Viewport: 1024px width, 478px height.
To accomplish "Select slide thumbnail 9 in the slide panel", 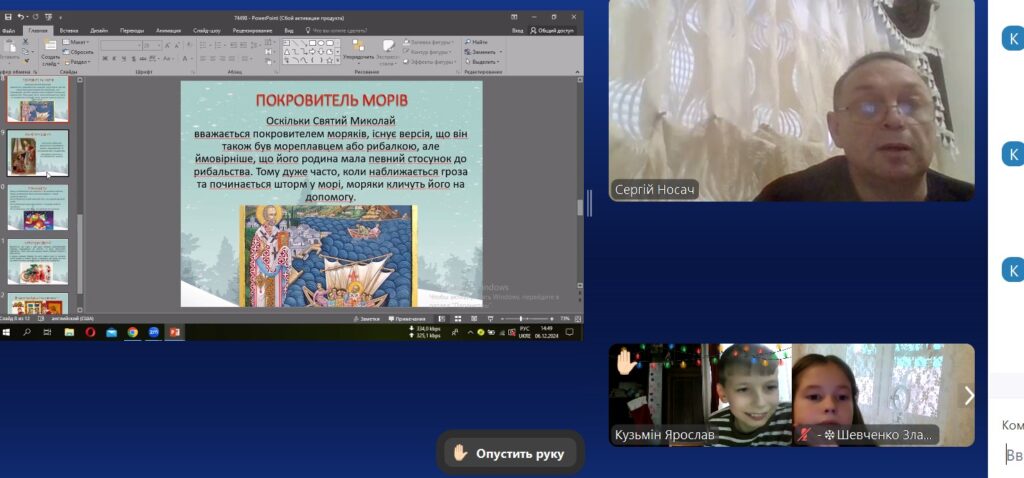I will [38, 153].
